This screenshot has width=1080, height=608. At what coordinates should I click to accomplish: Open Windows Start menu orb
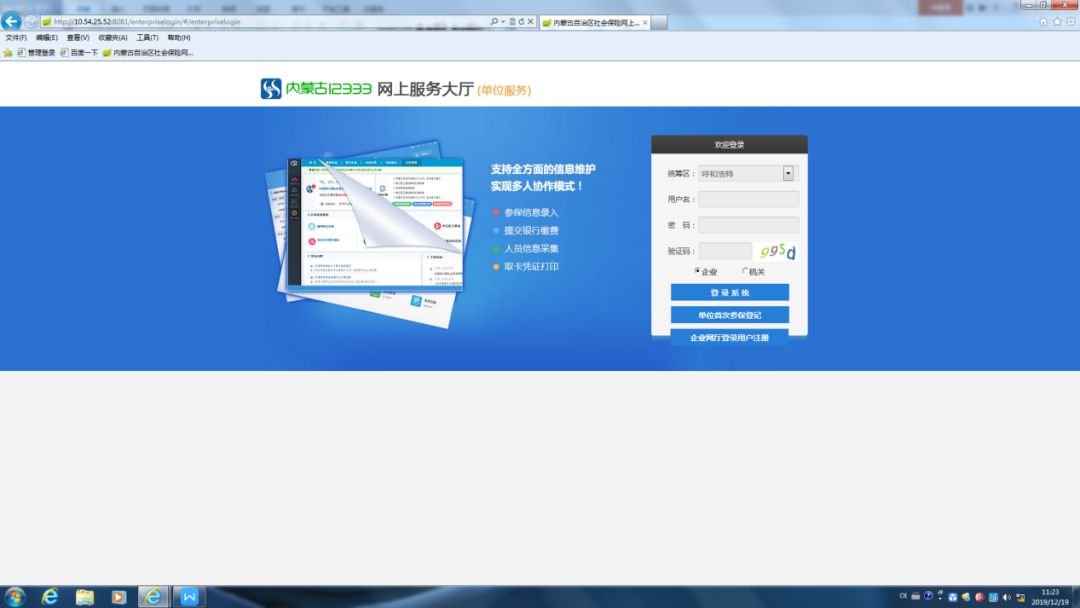point(15,597)
